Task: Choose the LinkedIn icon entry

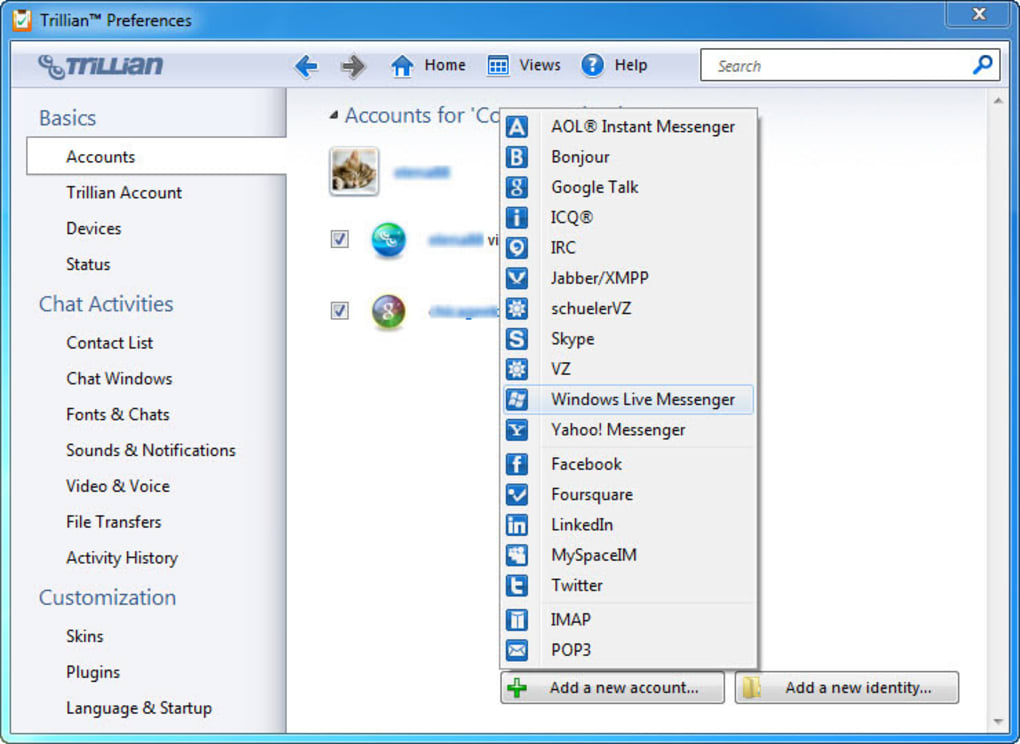Action: (517, 525)
